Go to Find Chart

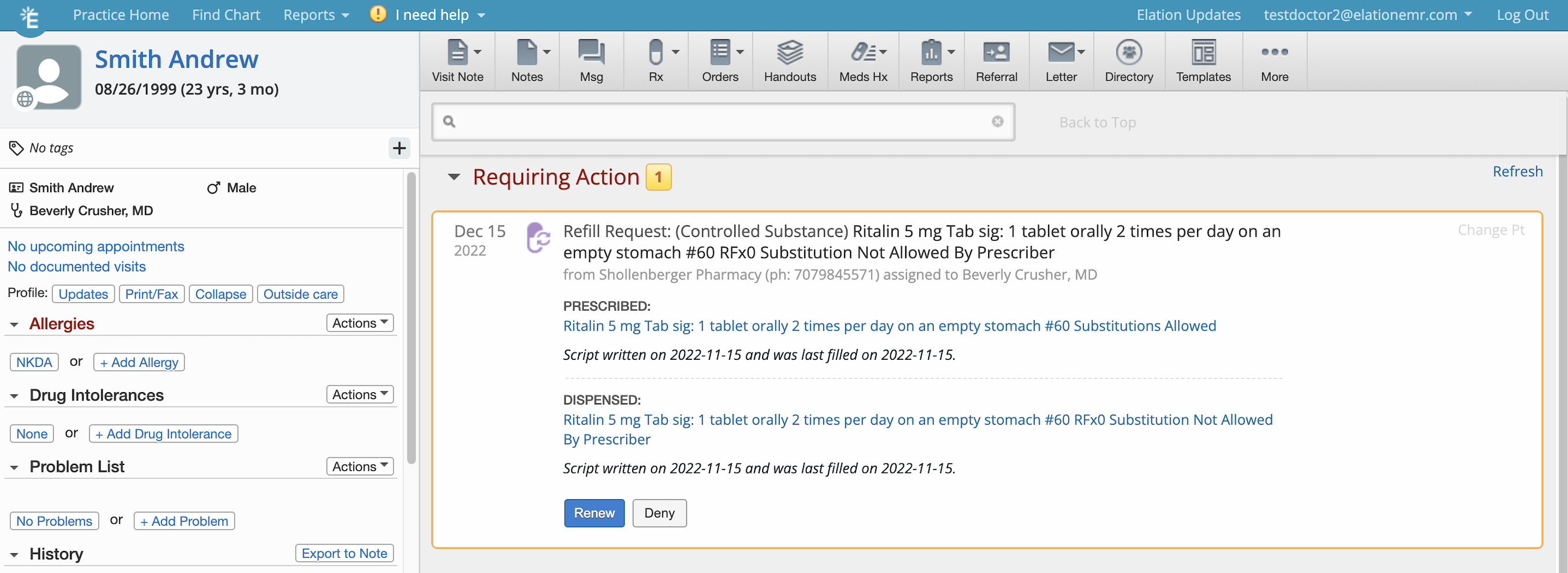[226, 14]
